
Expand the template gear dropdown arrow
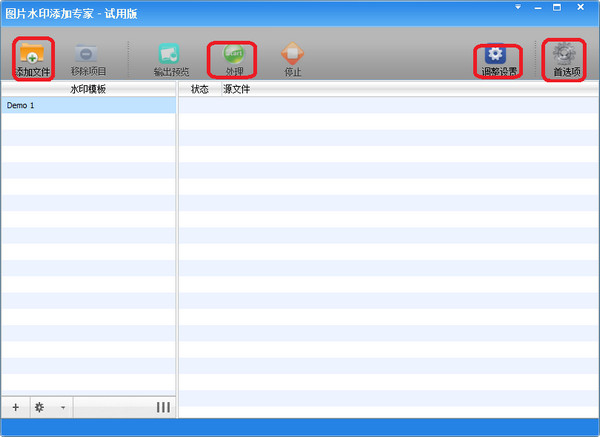(x=63, y=408)
